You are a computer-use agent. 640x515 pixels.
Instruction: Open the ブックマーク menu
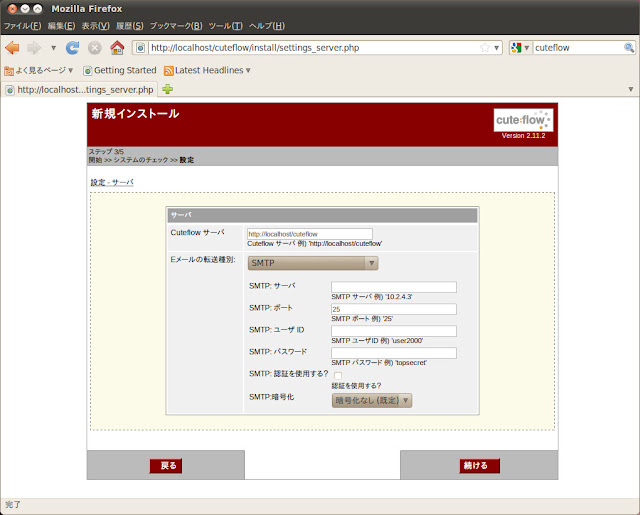point(176,26)
